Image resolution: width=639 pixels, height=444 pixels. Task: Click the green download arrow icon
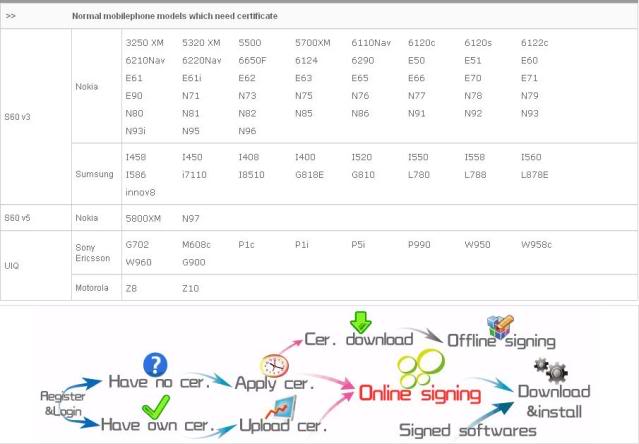click(360, 322)
